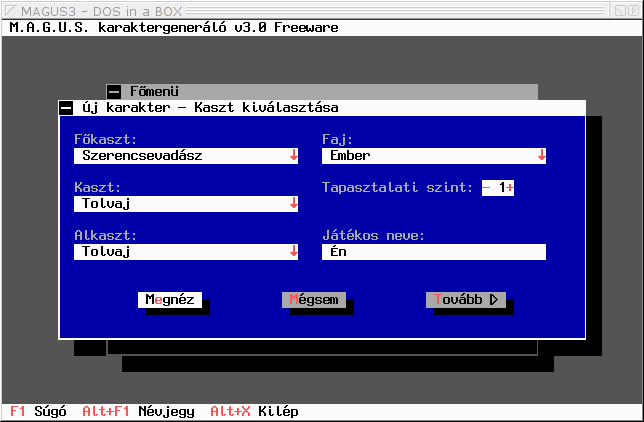The image size is (644, 422).
Task: Click the Játékos neve input field
Action: click(x=434, y=252)
